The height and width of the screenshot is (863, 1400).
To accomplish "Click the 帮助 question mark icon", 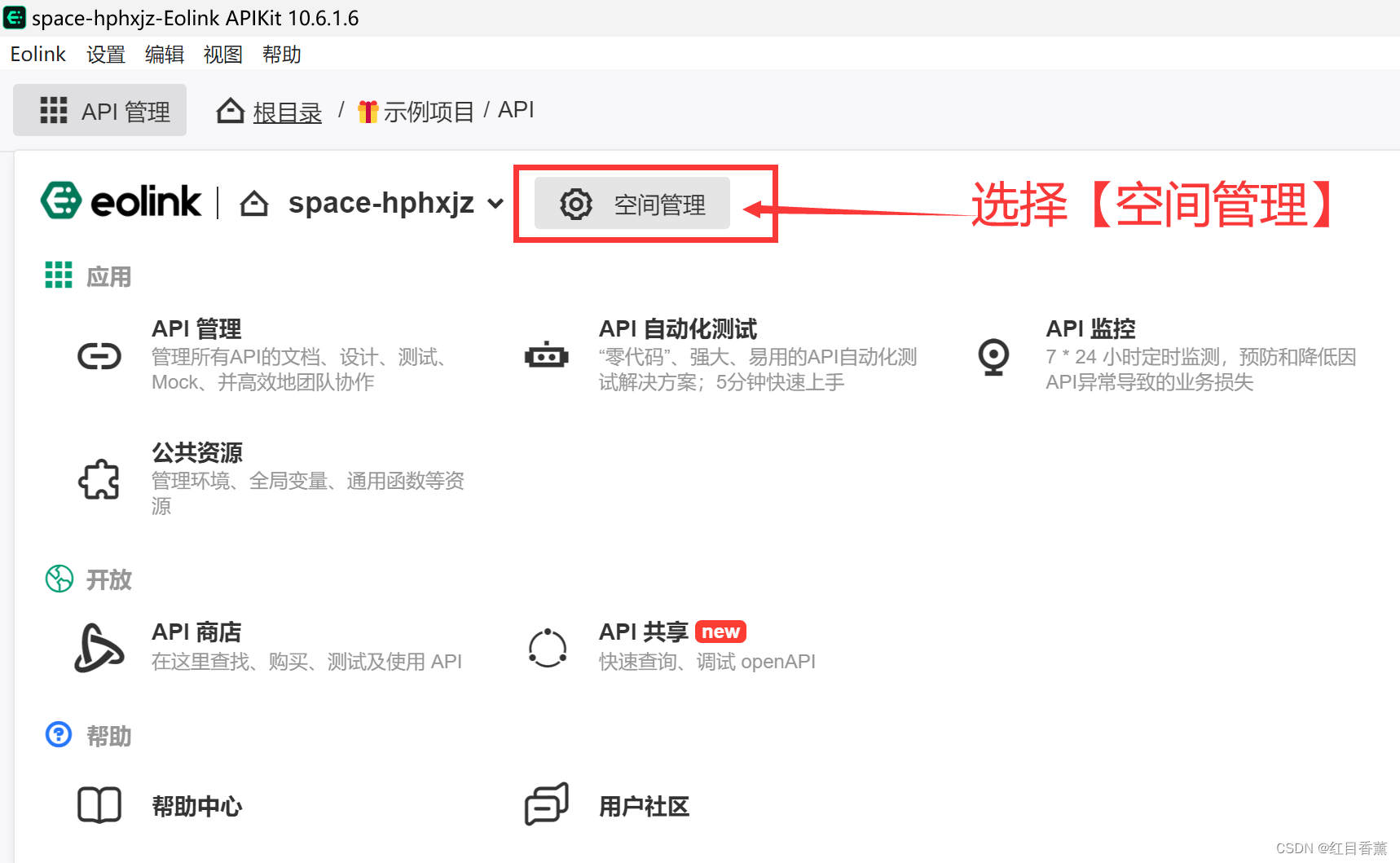I will pyautogui.click(x=58, y=734).
